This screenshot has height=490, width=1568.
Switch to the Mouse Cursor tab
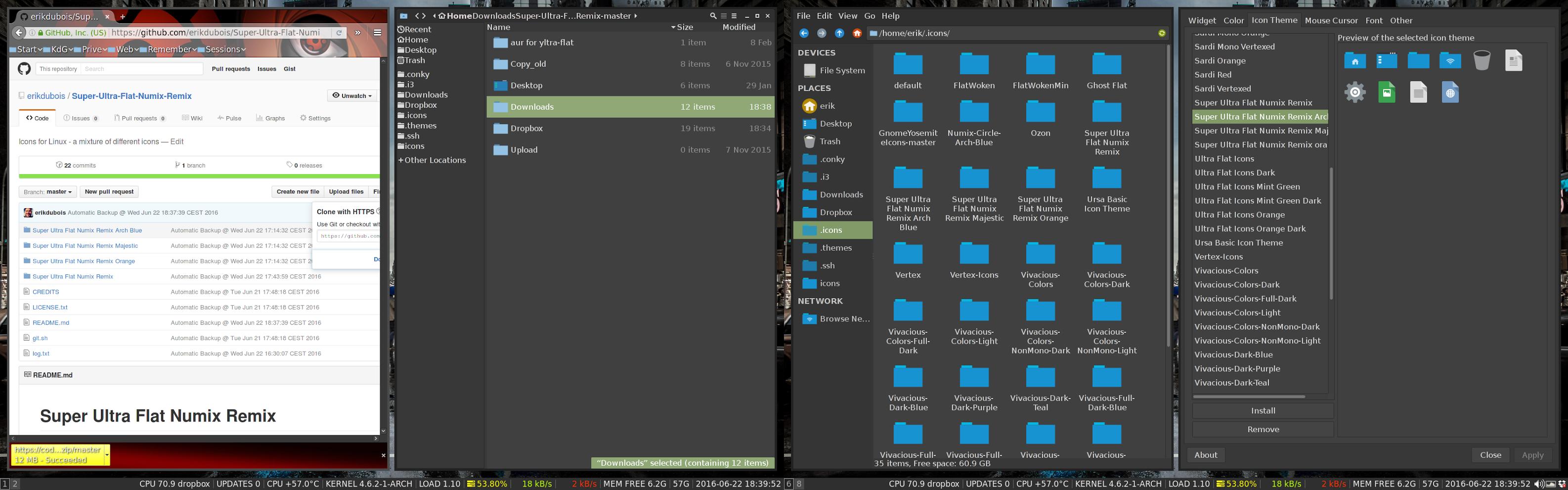point(1331,20)
